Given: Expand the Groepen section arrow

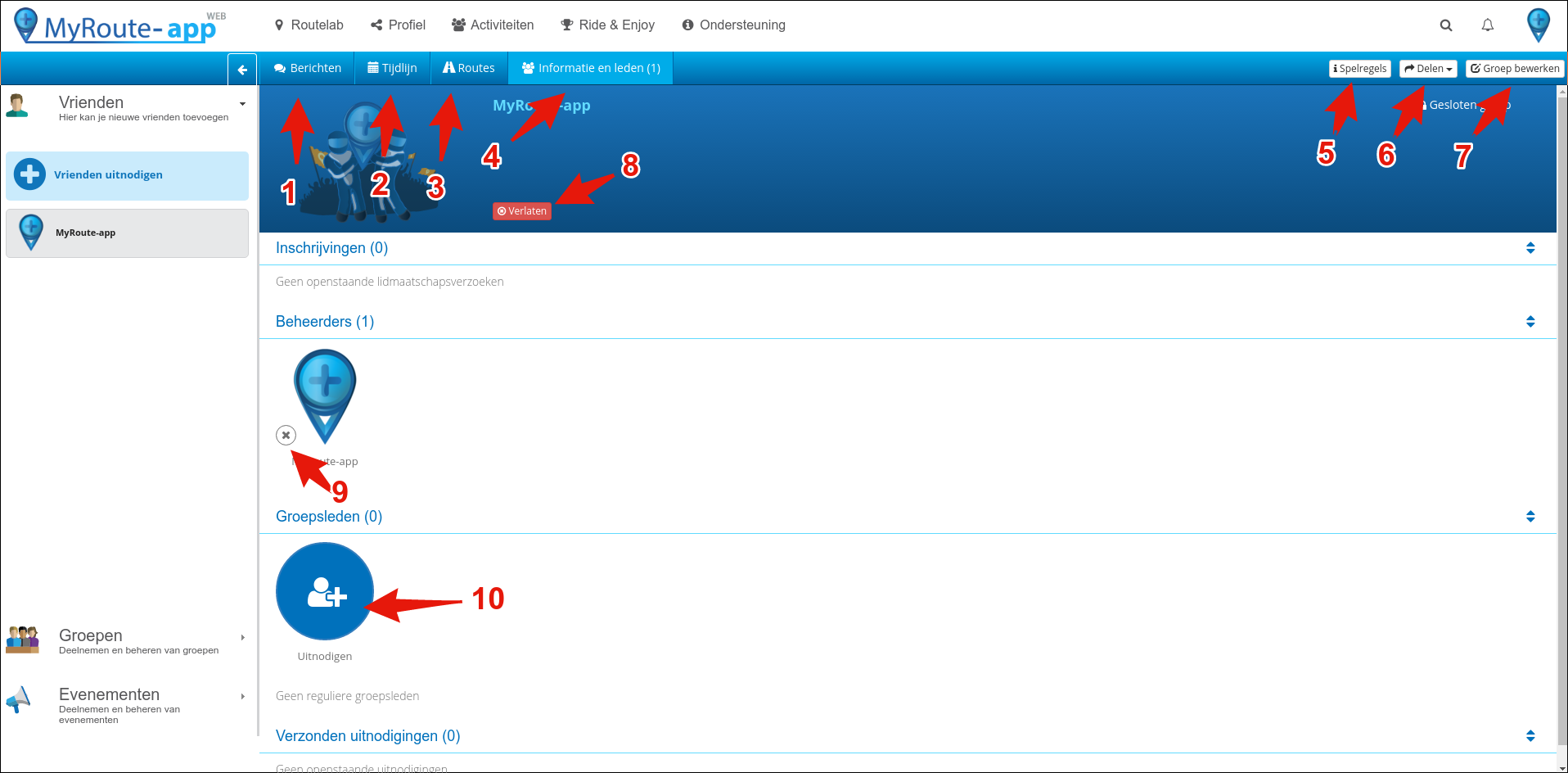Looking at the screenshot, I should click(x=243, y=638).
